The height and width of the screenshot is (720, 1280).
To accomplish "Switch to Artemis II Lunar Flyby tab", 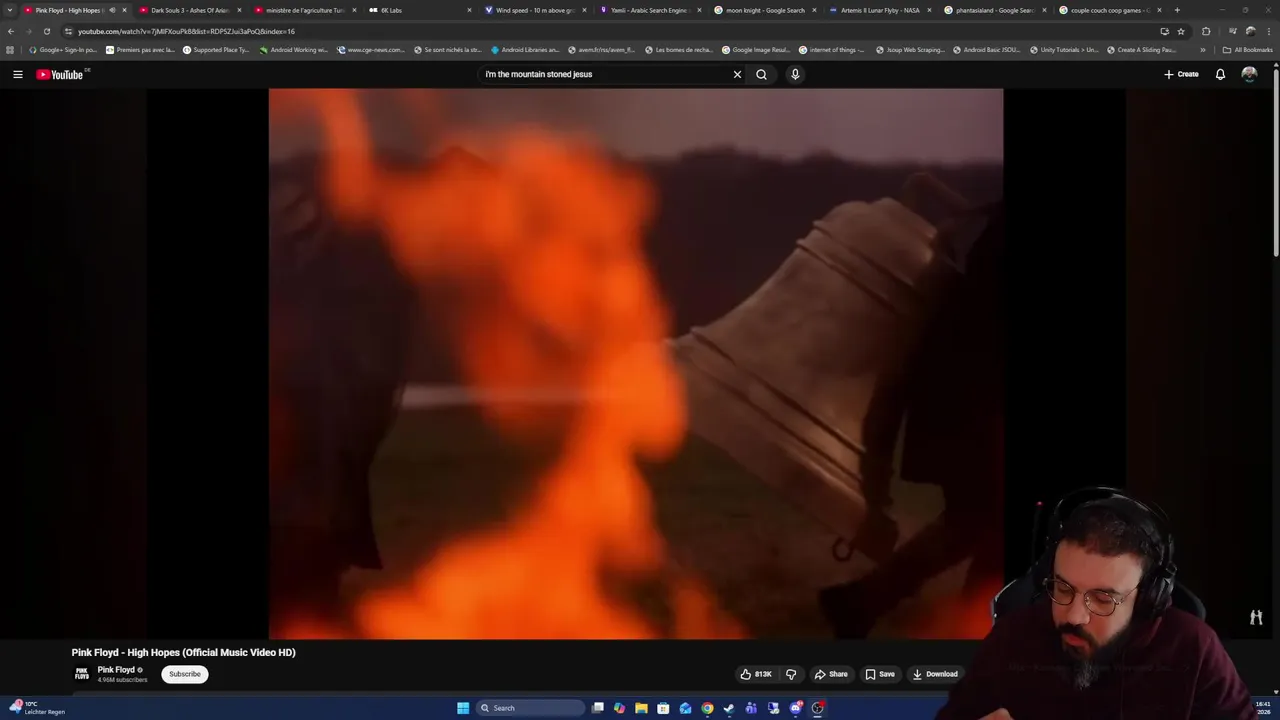I will click(880, 10).
